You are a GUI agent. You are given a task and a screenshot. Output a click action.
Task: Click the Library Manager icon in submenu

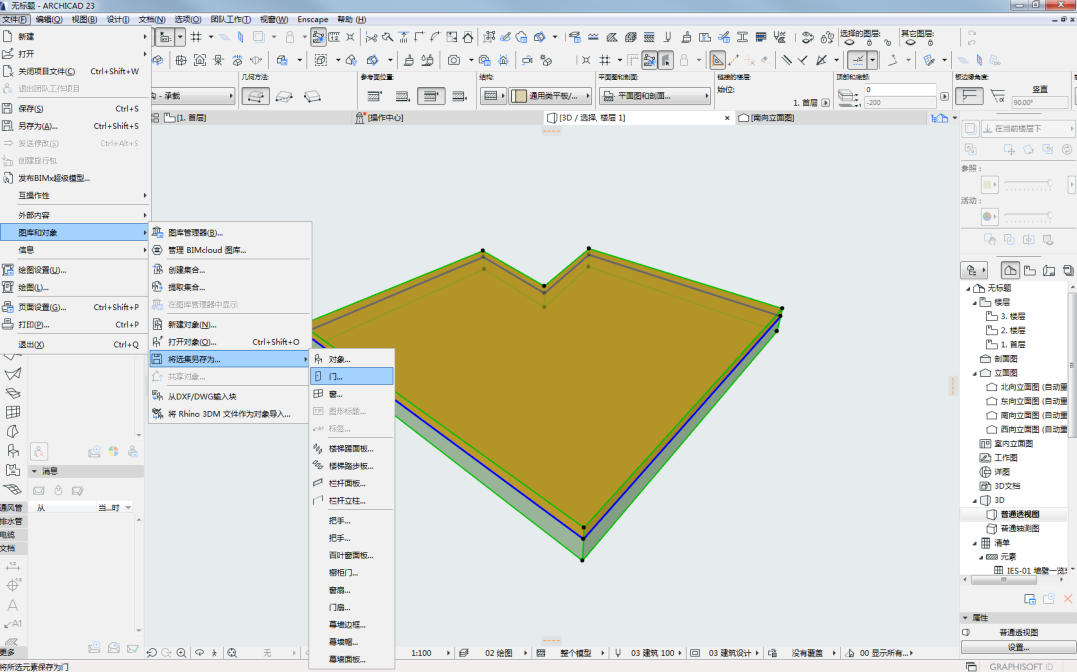click(157, 232)
